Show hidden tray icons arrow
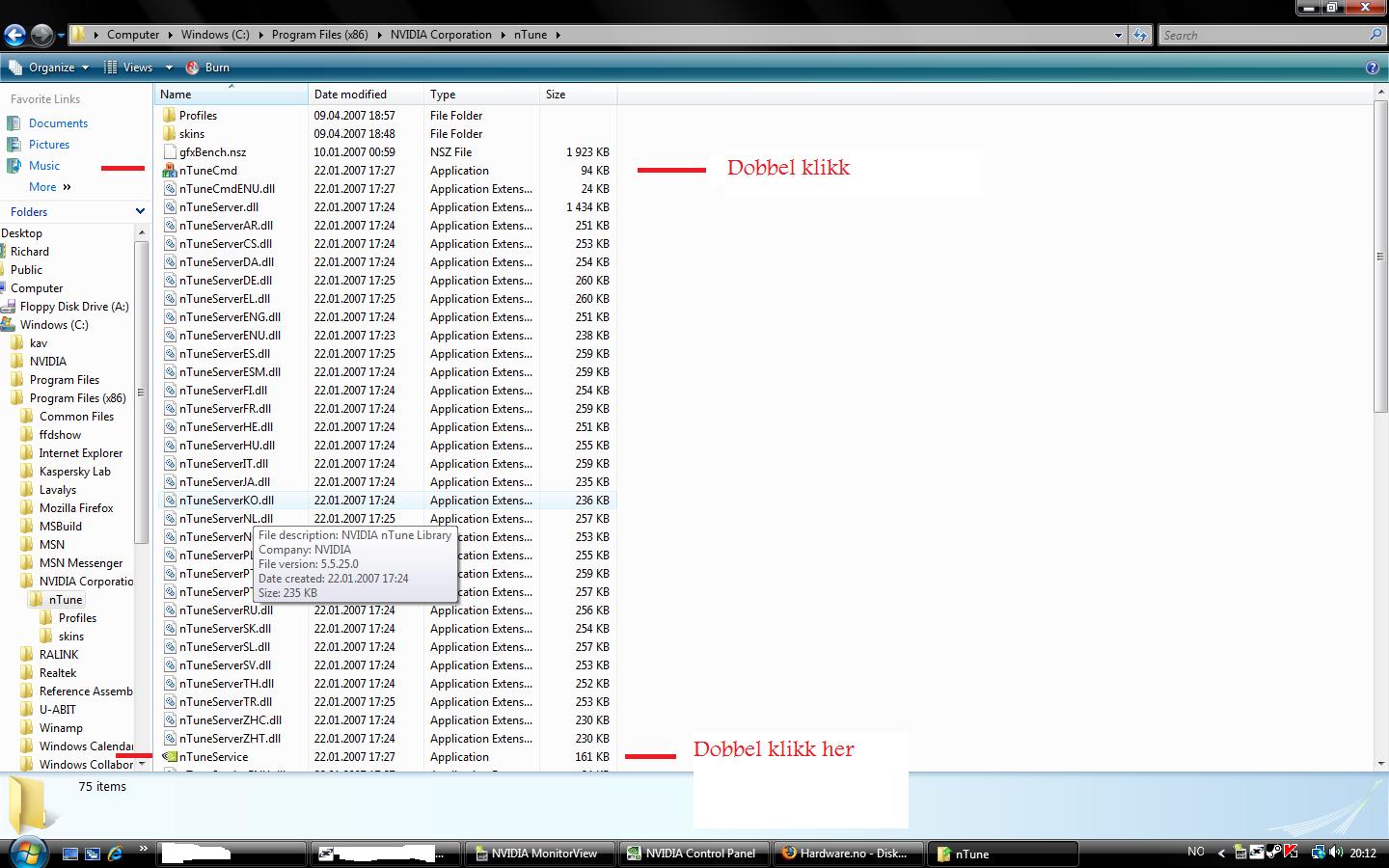The width and height of the screenshot is (1389, 868). click(1221, 853)
